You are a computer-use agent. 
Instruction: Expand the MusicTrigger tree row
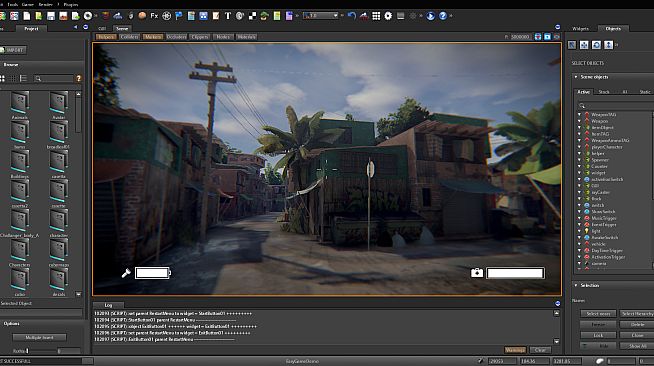pos(579,218)
